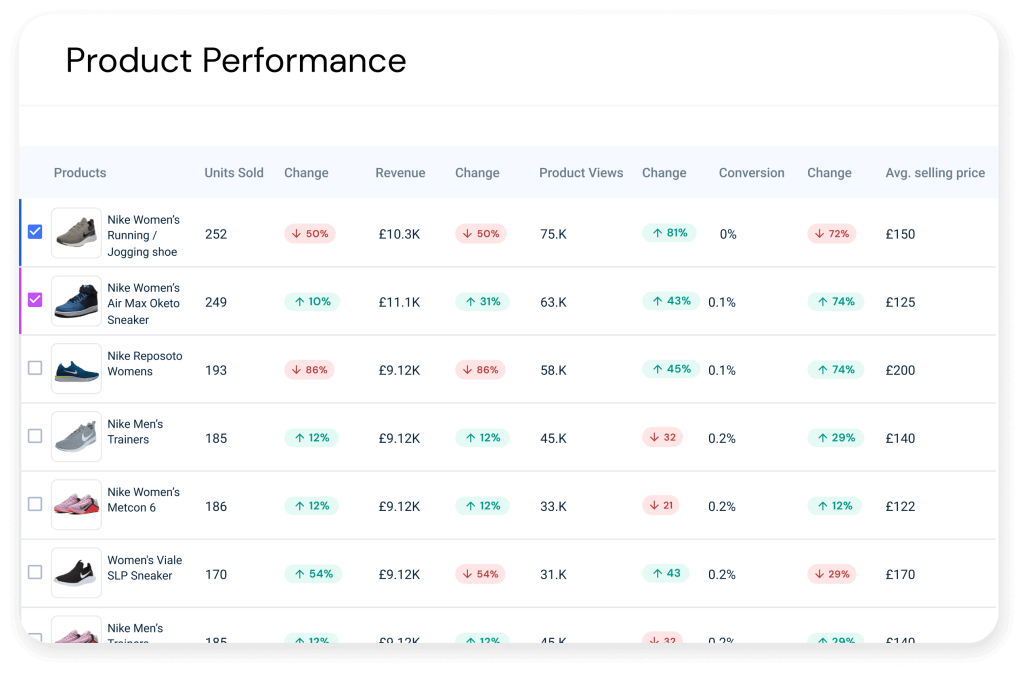Sort by the Revenue column header
This screenshot has width=1024, height=673.
tap(400, 172)
